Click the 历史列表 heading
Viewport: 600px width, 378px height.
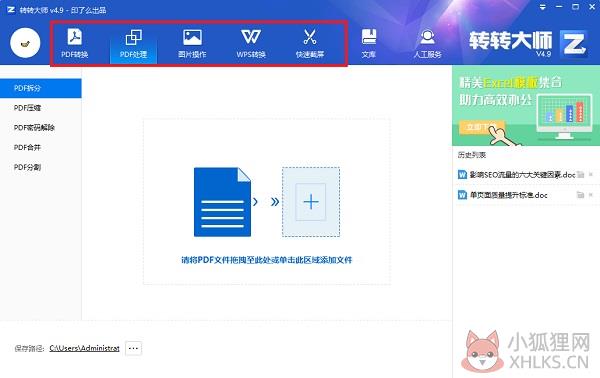[472, 155]
